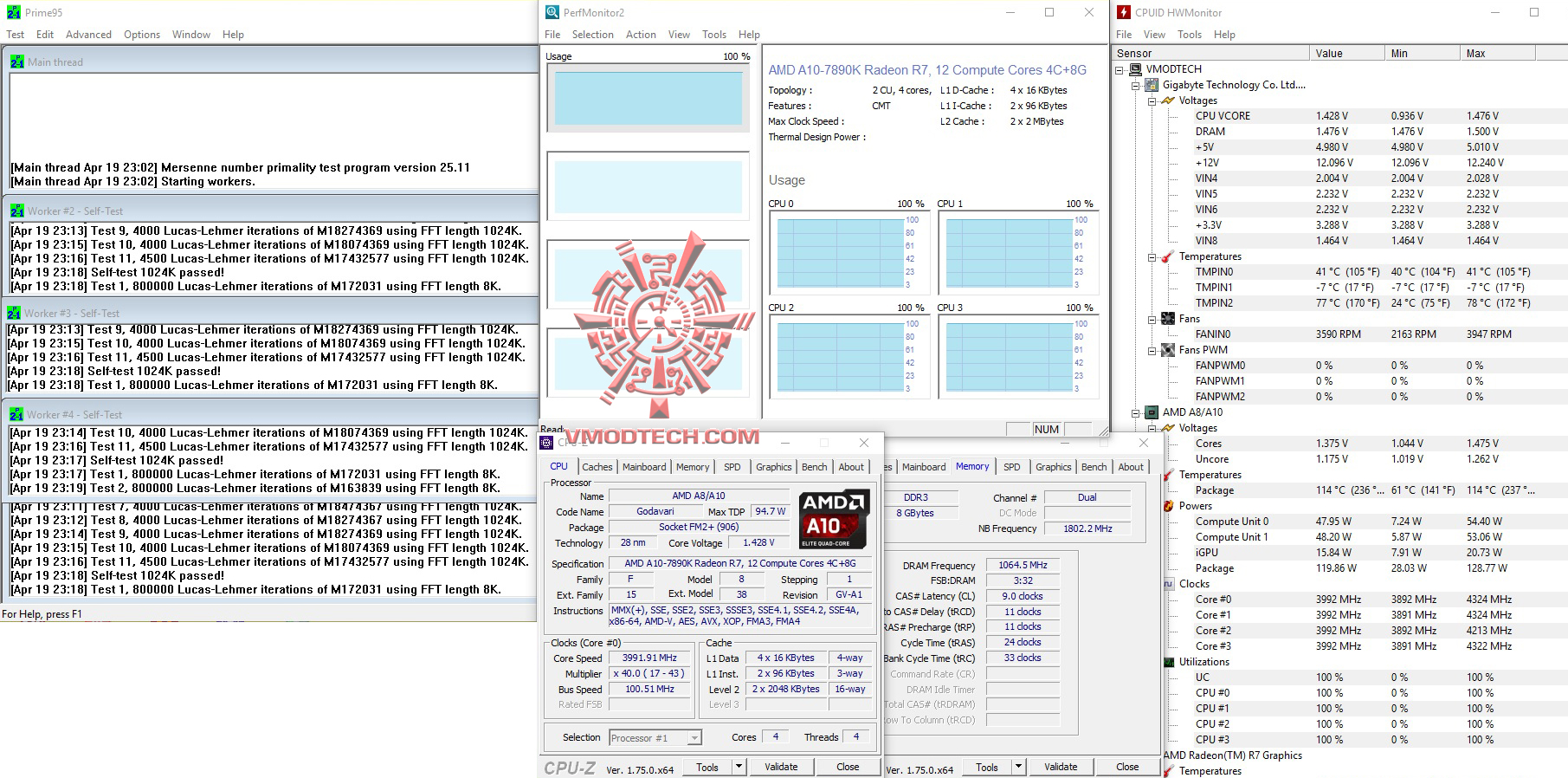Collapse Temperatures under Gigabyte Technology
Image resolution: width=1568 pixels, height=778 pixels.
tap(1152, 256)
